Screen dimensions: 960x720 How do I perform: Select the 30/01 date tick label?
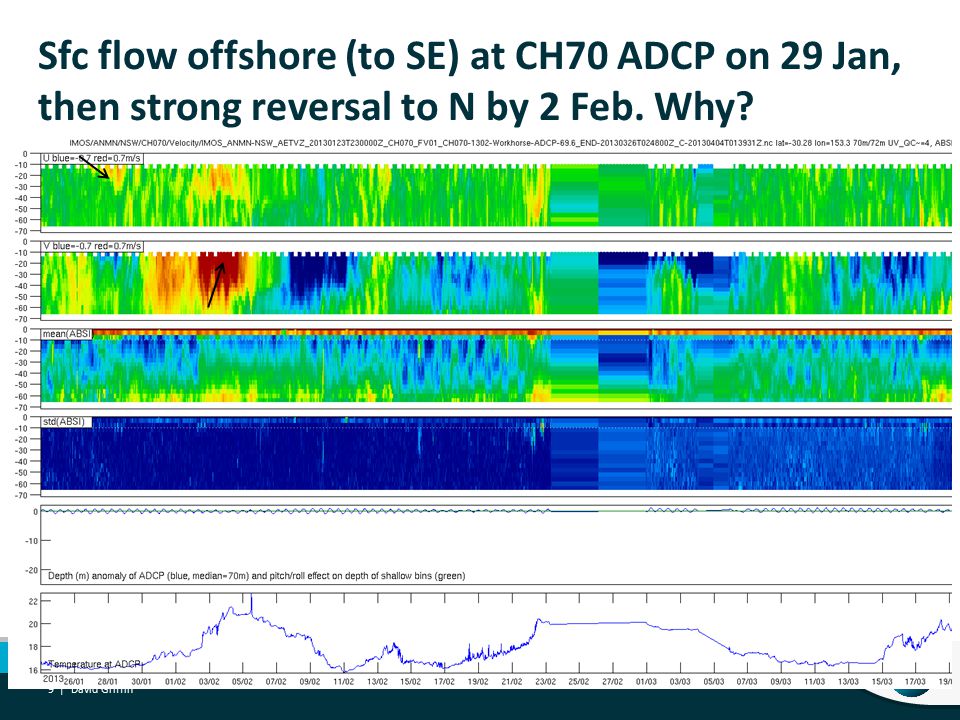coord(141,681)
